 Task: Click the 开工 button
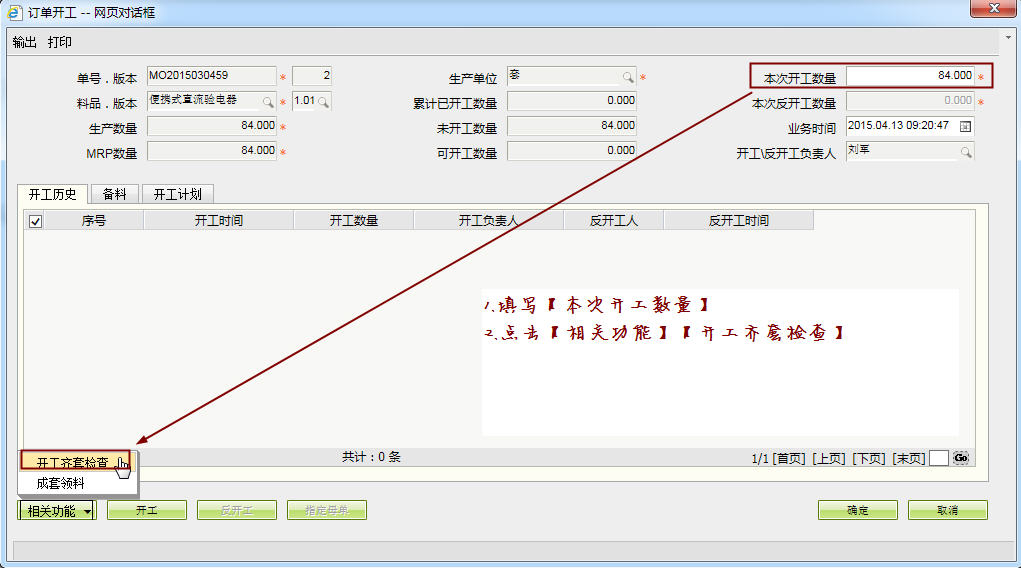(x=147, y=510)
